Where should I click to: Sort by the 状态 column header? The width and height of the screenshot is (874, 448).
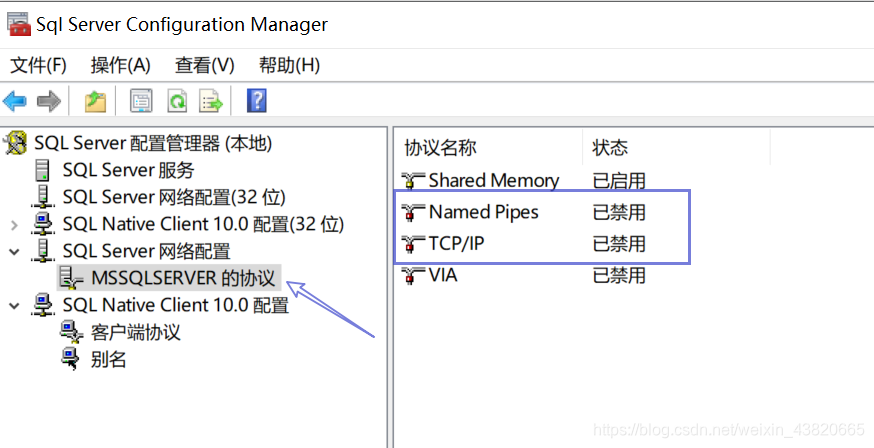pos(610,148)
